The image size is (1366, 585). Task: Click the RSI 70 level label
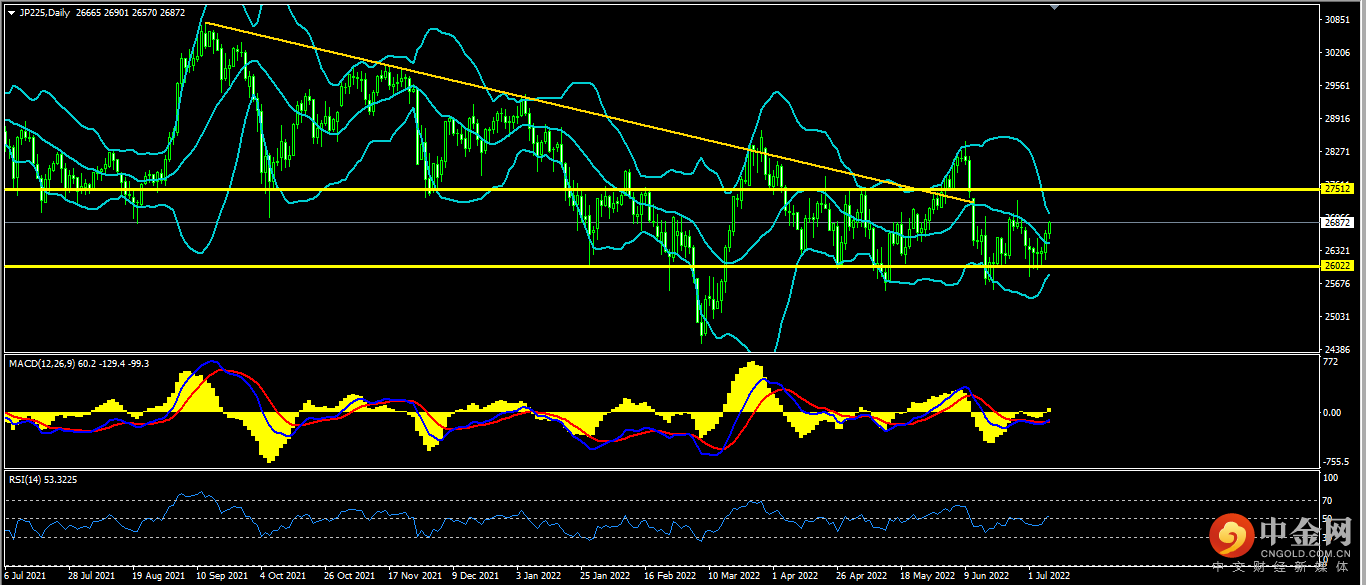[1328, 500]
